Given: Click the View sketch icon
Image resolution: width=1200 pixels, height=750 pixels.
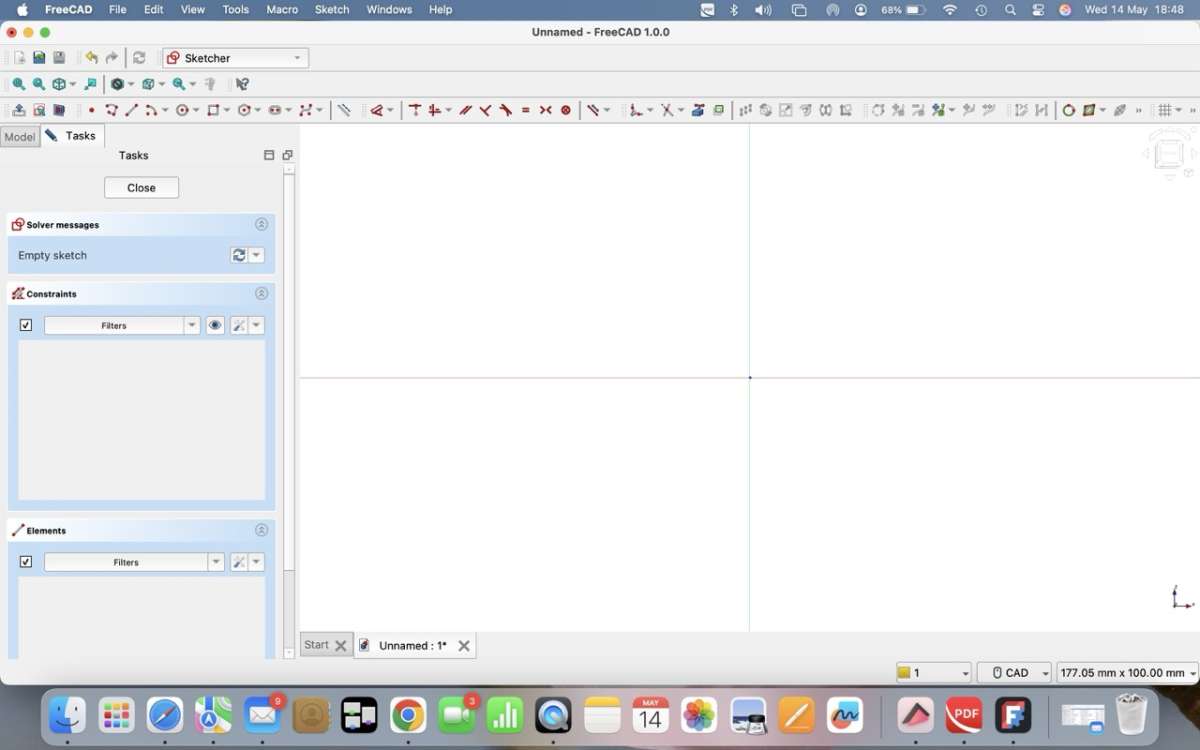Looking at the screenshot, I should pyautogui.click(x=39, y=110).
